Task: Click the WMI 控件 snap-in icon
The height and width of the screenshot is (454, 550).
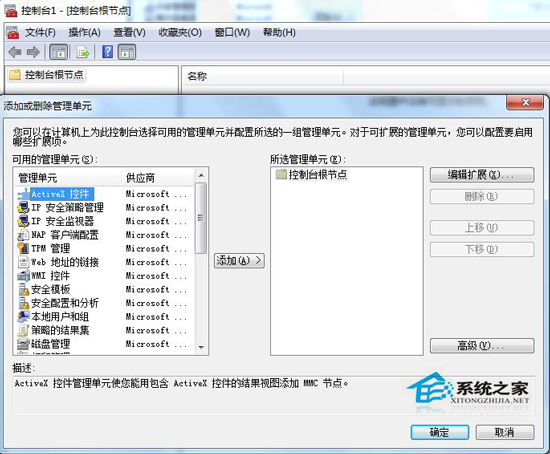Action: click(23, 276)
